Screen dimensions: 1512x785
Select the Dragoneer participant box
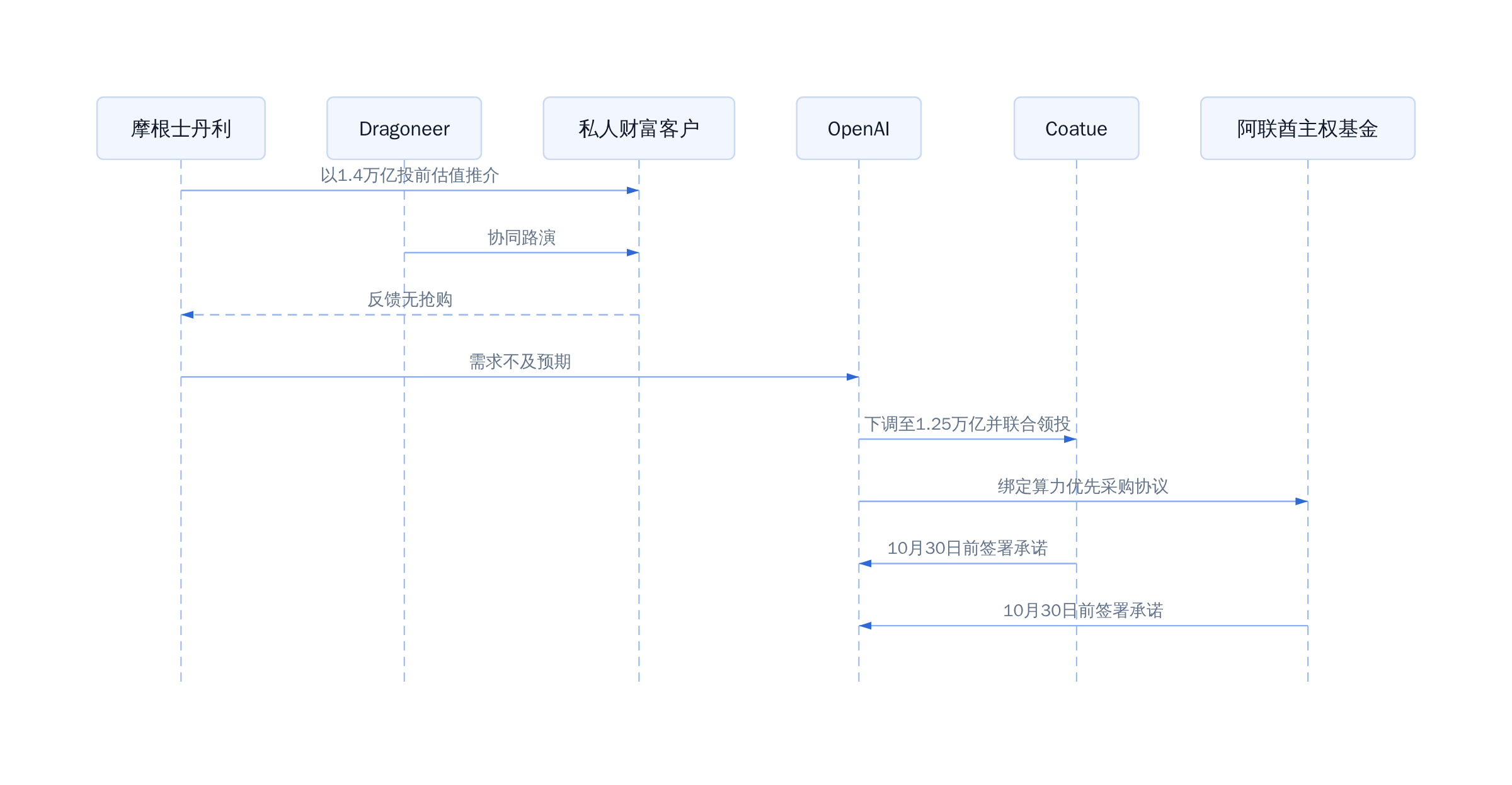[404, 129]
